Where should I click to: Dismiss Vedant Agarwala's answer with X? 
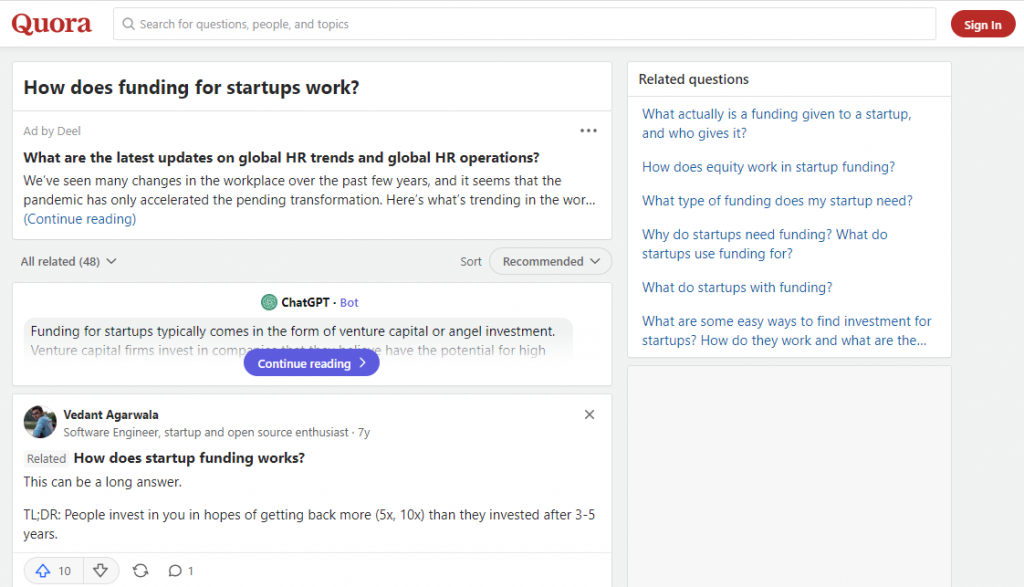589,415
